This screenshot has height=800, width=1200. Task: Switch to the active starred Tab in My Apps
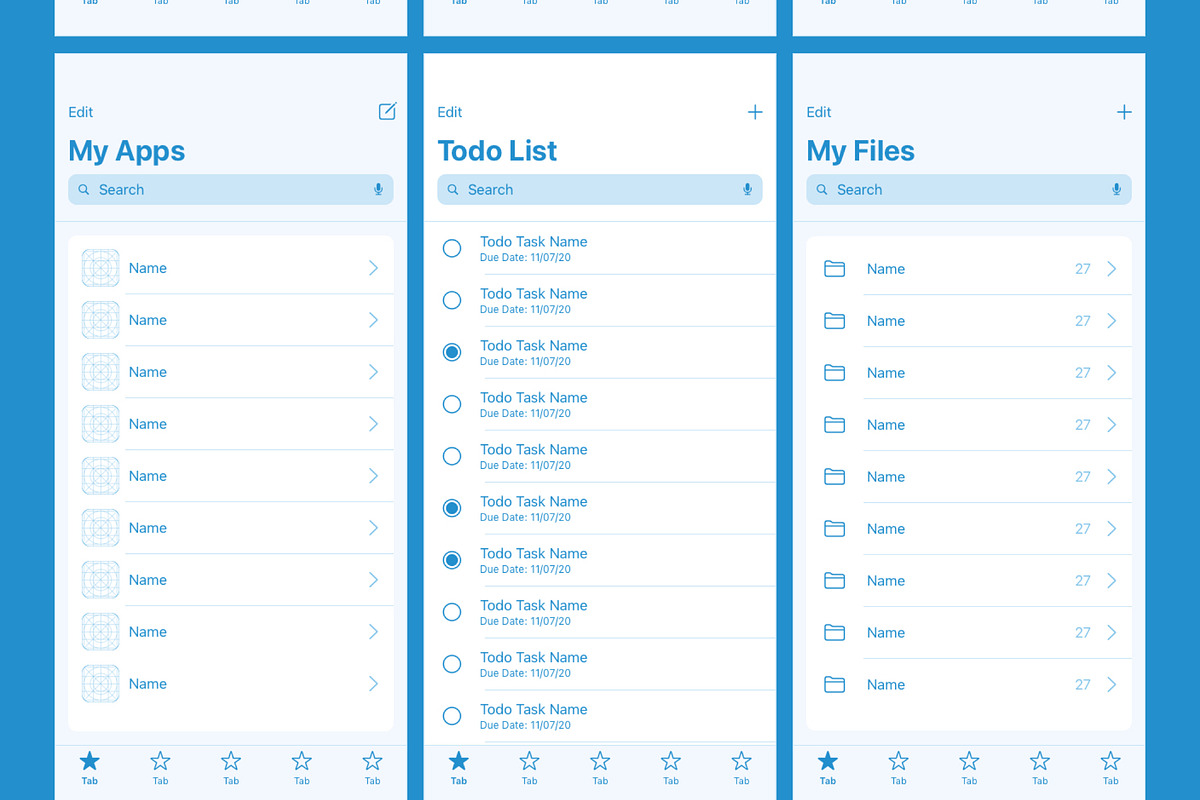tap(90, 768)
